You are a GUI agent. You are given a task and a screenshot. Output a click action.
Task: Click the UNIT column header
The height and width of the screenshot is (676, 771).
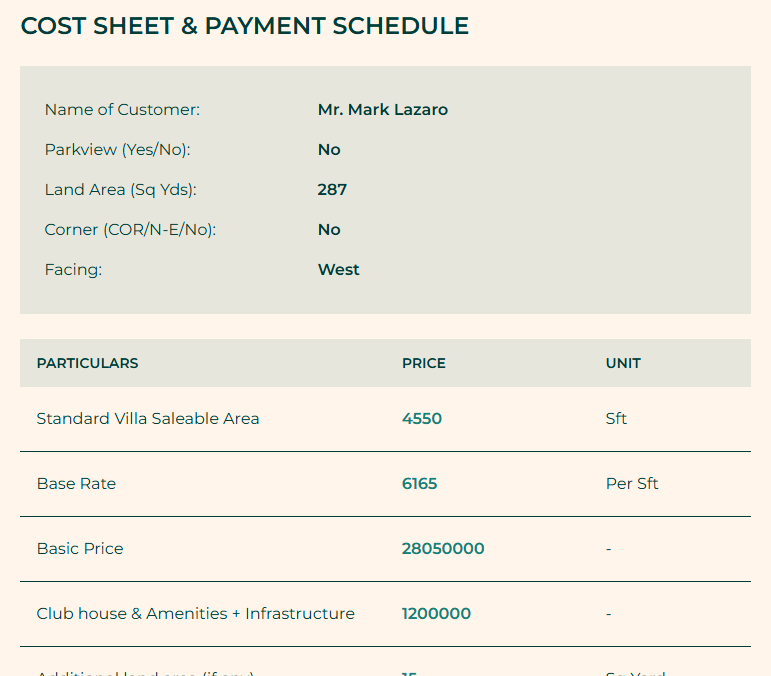coord(623,363)
